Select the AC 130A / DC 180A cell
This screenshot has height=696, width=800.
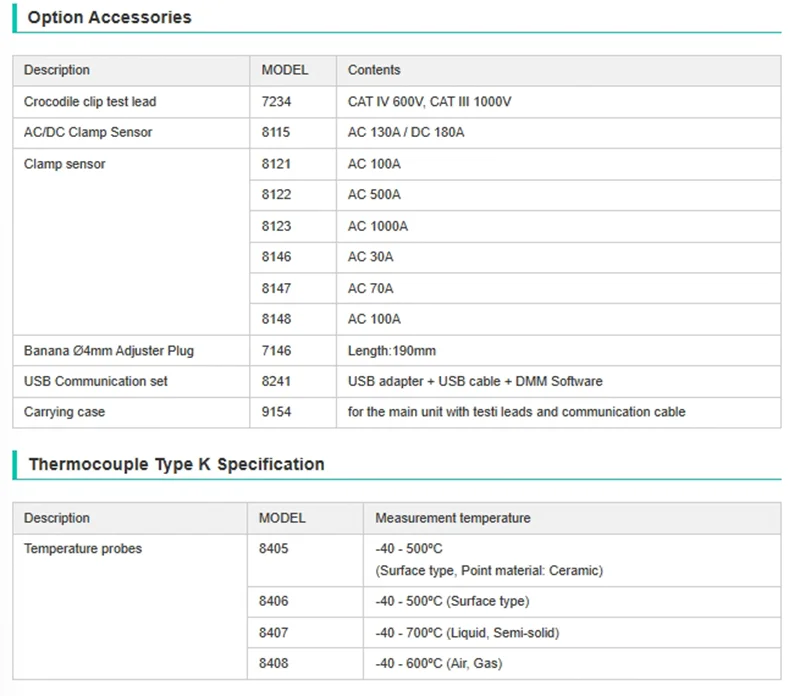point(405,132)
